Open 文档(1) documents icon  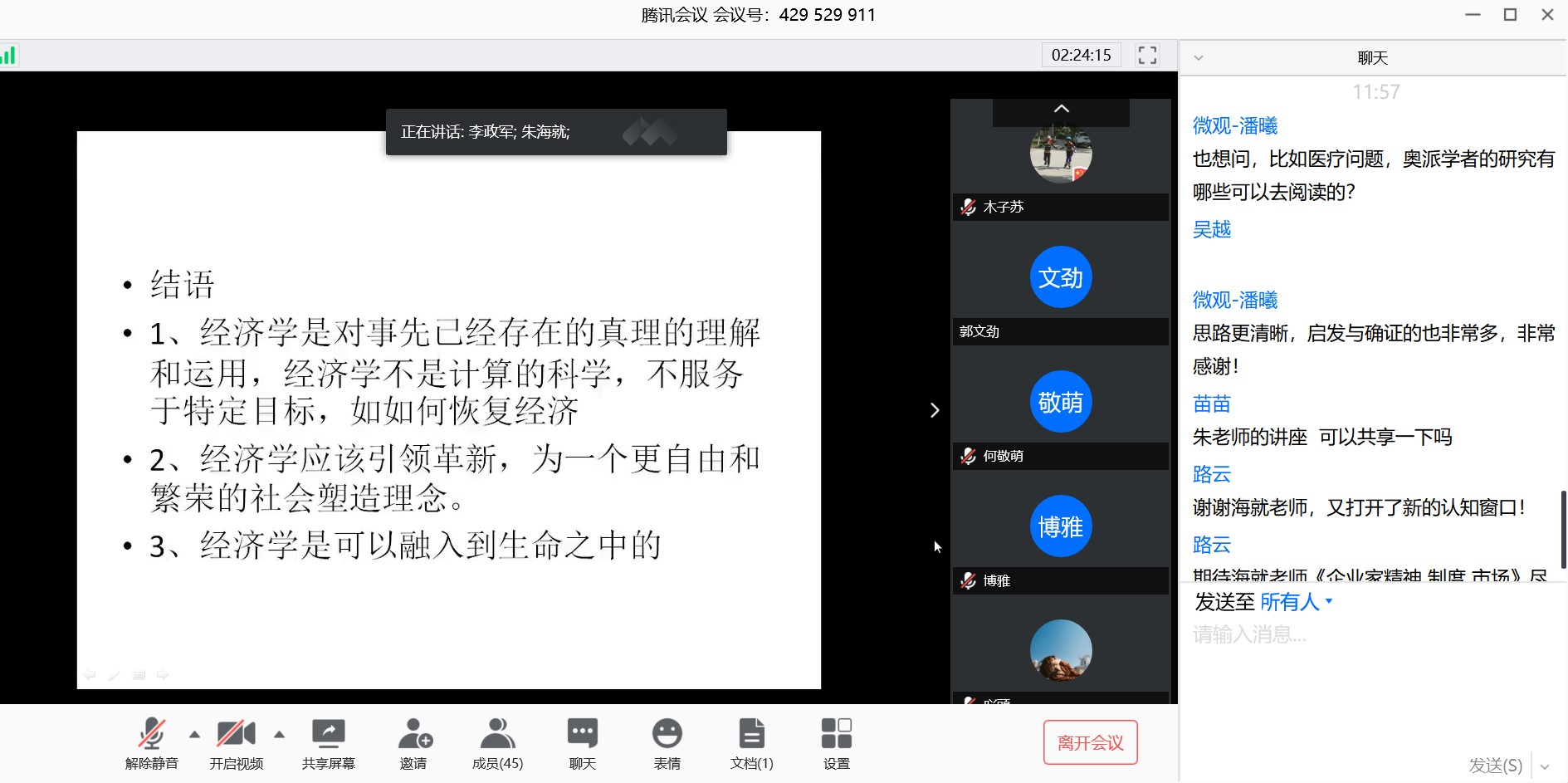(751, 742)
